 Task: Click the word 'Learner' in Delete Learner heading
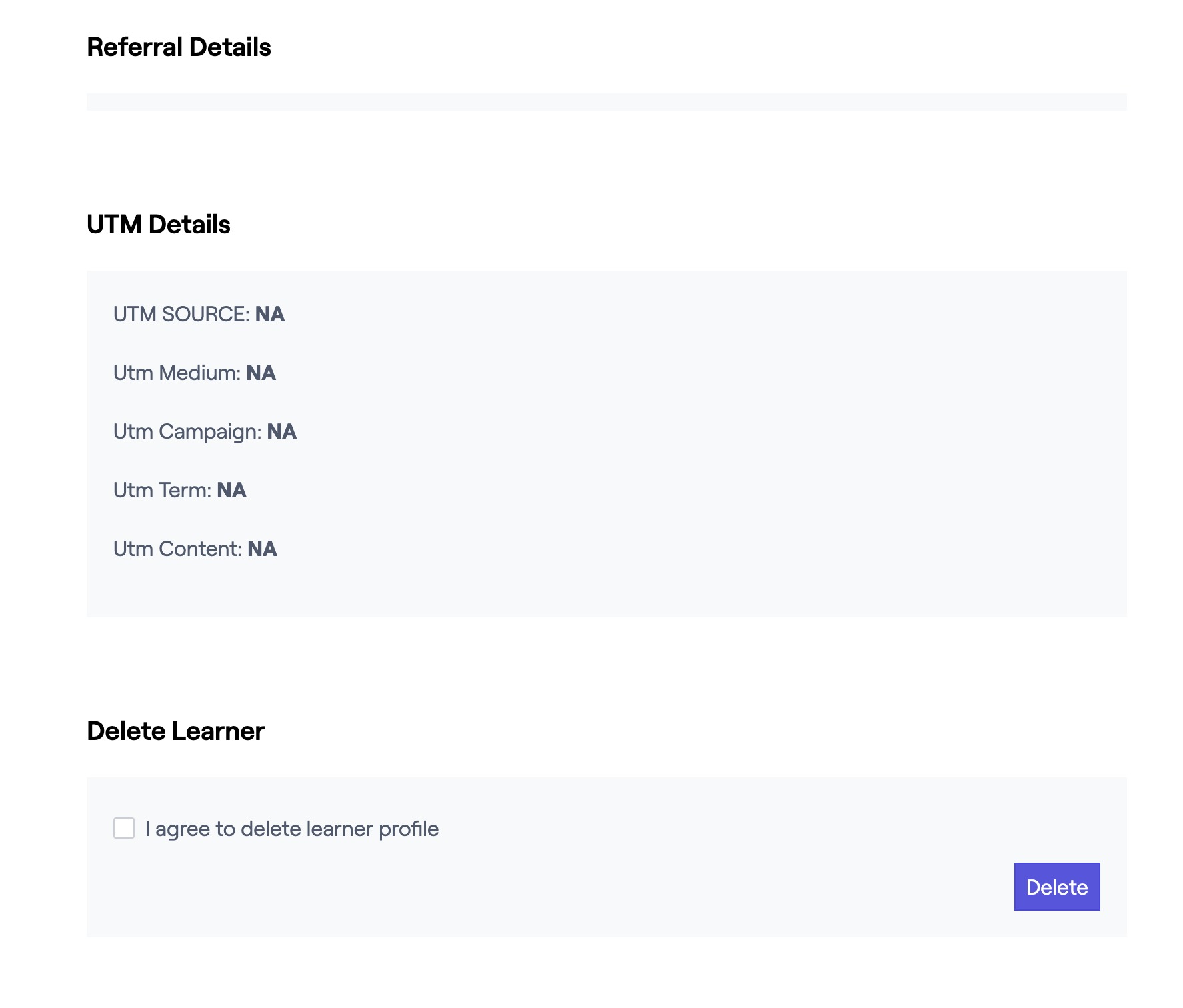(x=218, y=731)
